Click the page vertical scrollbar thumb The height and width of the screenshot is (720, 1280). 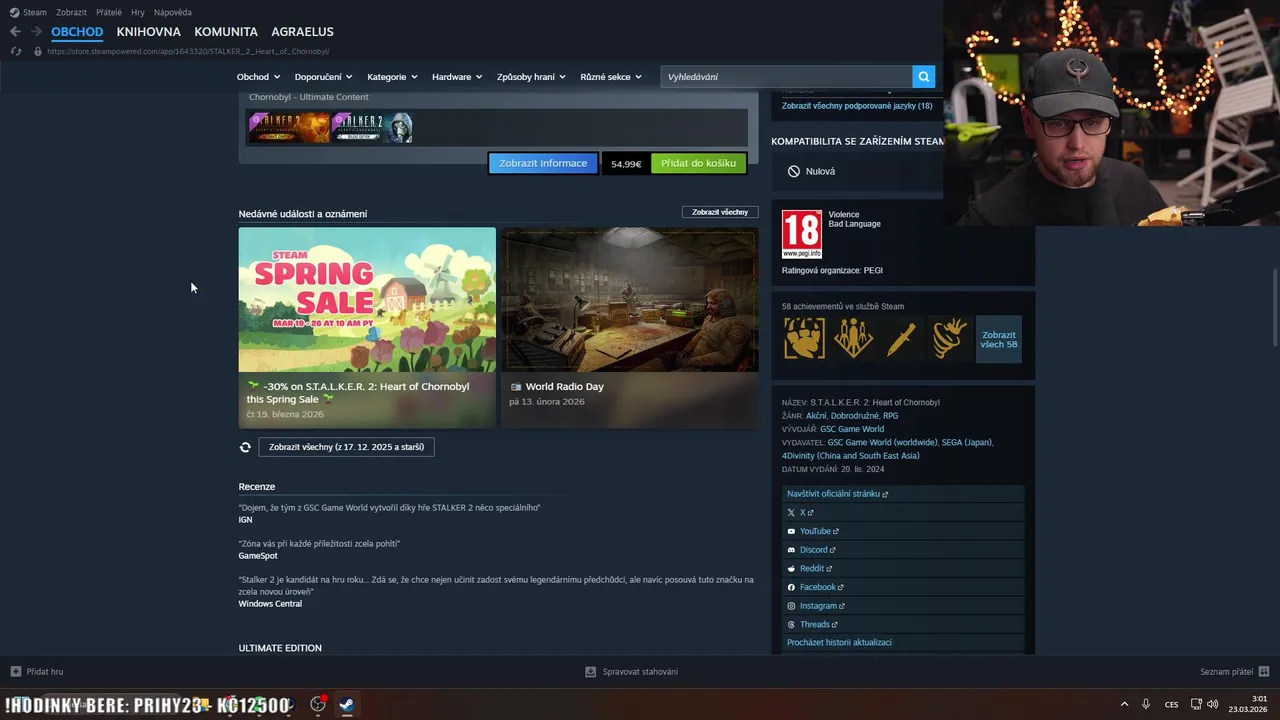1274,307
